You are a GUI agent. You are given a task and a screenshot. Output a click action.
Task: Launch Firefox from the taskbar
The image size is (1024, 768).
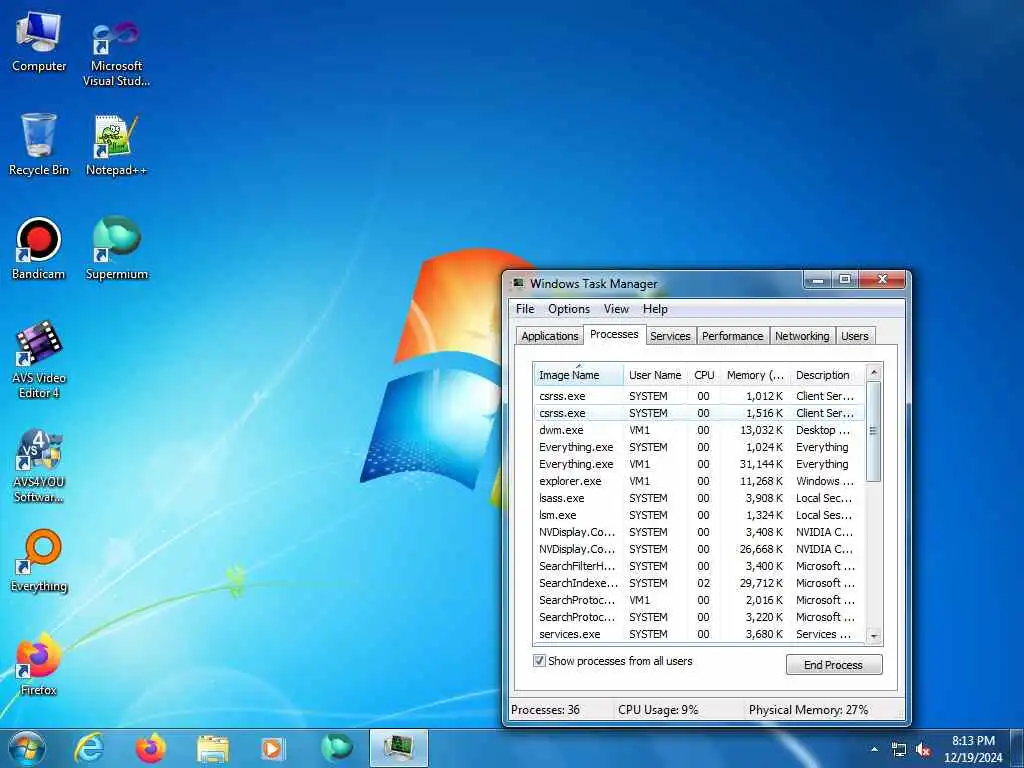tap(150, 748)
